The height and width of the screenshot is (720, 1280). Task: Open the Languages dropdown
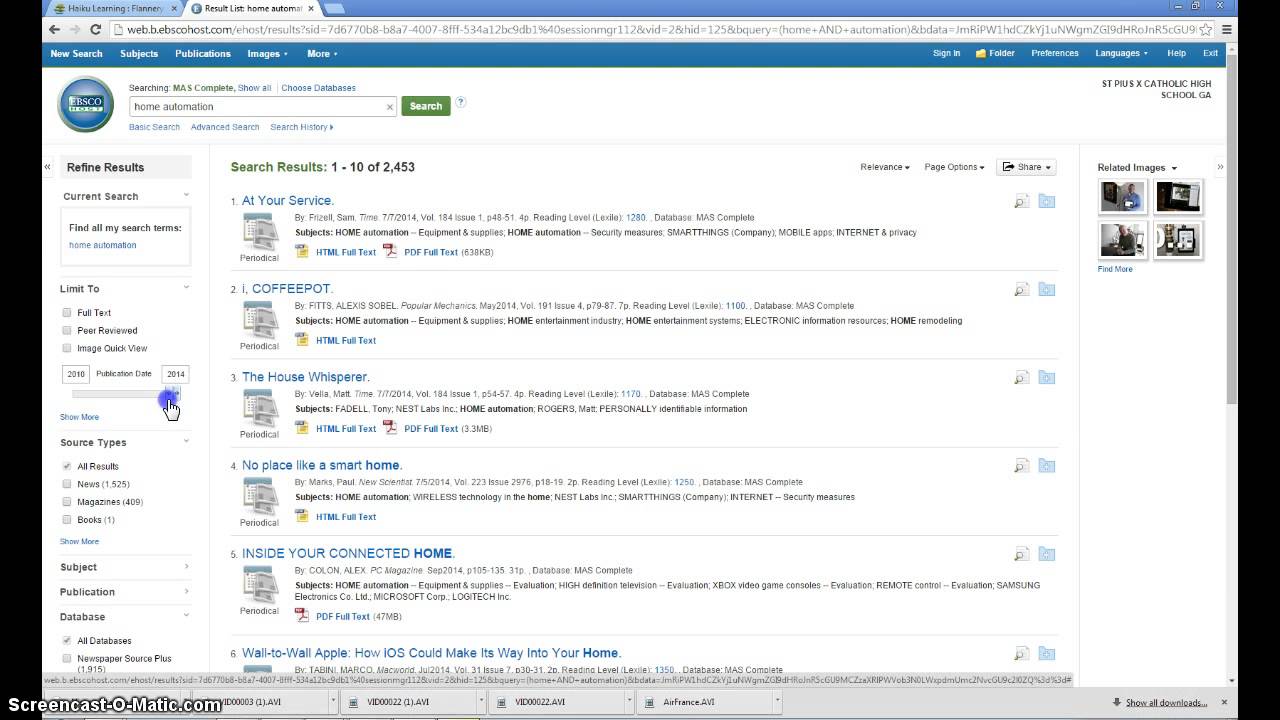1121,54
